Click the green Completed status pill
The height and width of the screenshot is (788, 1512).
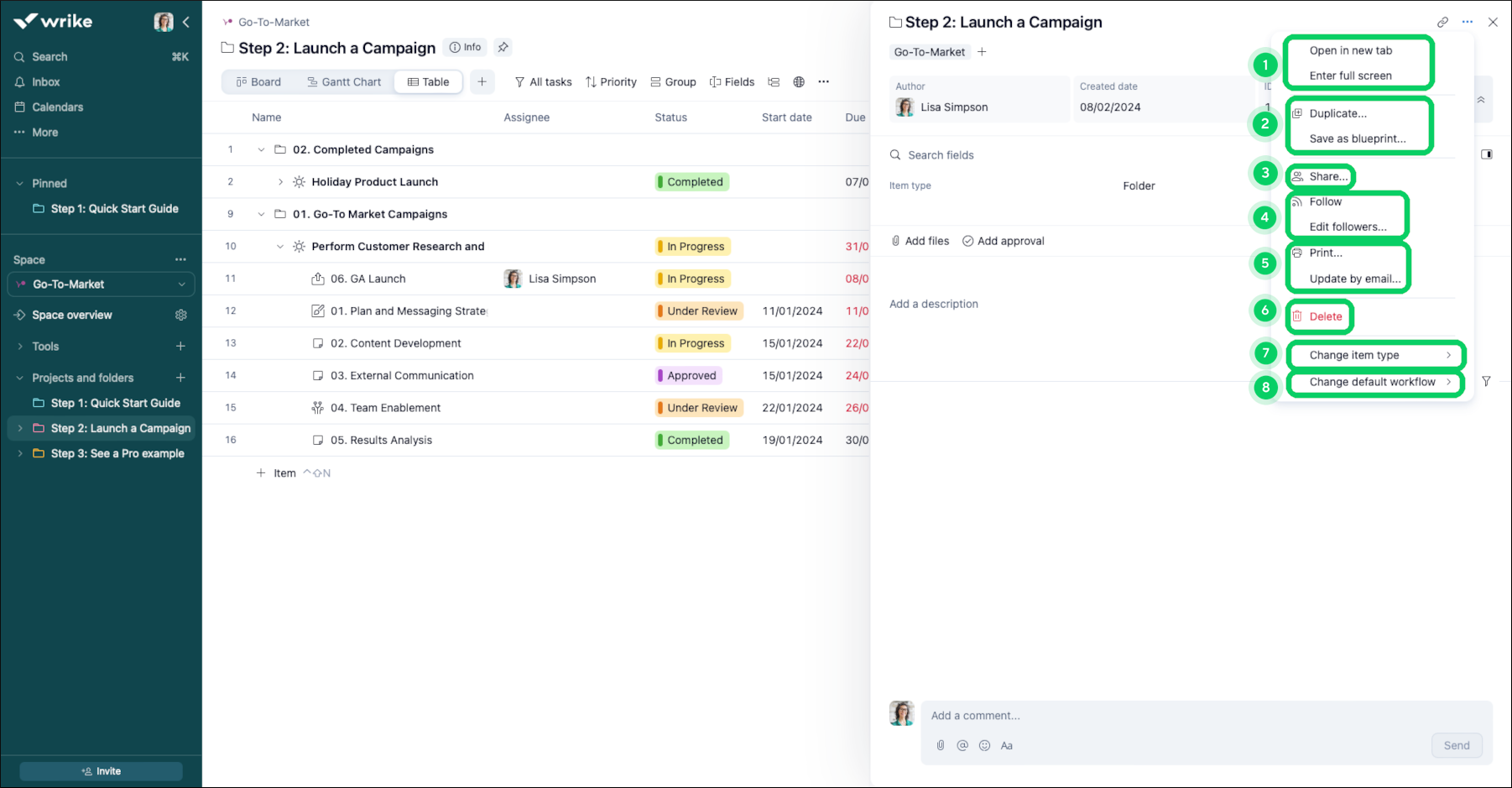691,181
